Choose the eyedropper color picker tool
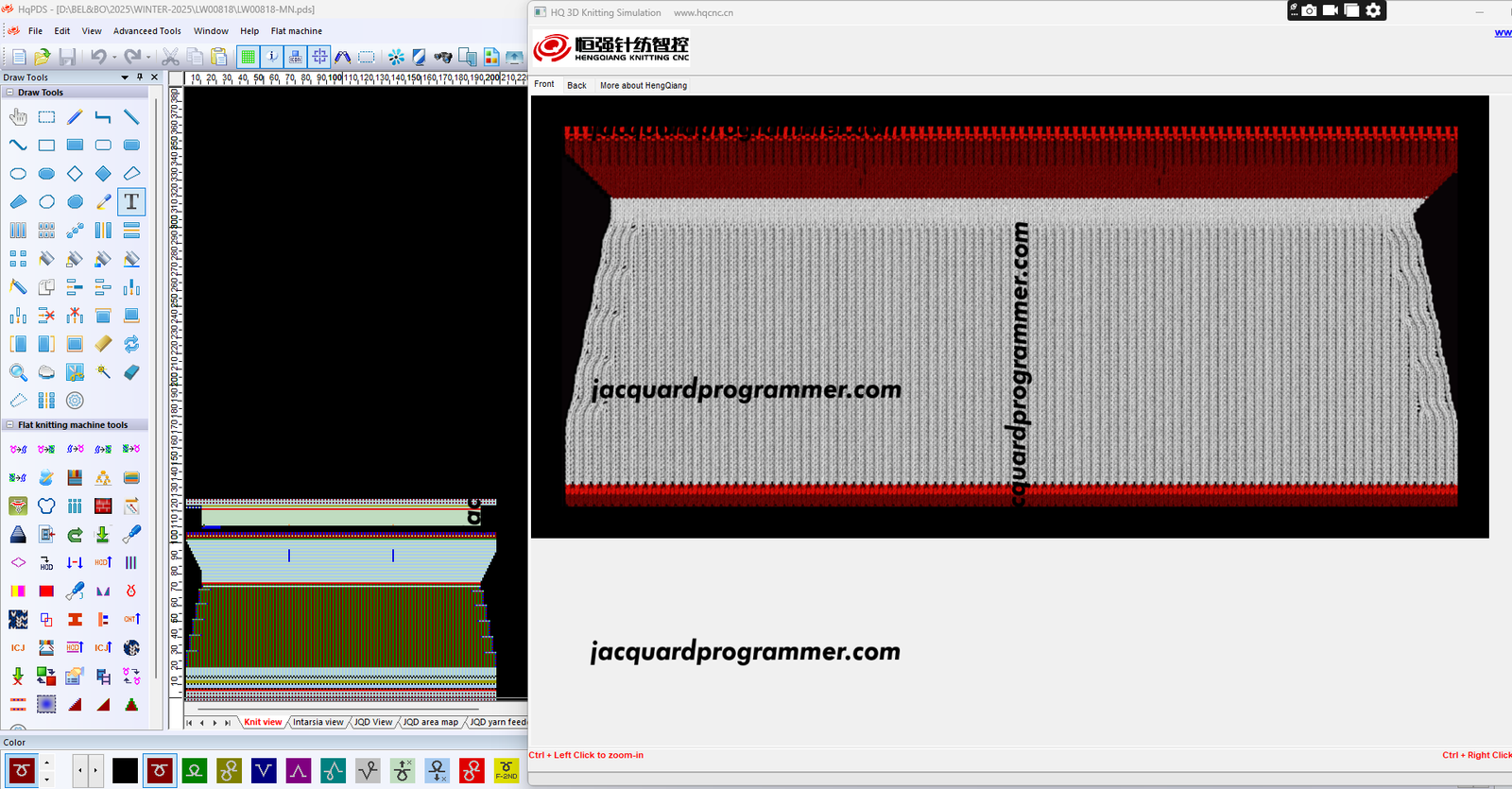The width and height of the screenshot is (1512, 789). click(103, 202)
